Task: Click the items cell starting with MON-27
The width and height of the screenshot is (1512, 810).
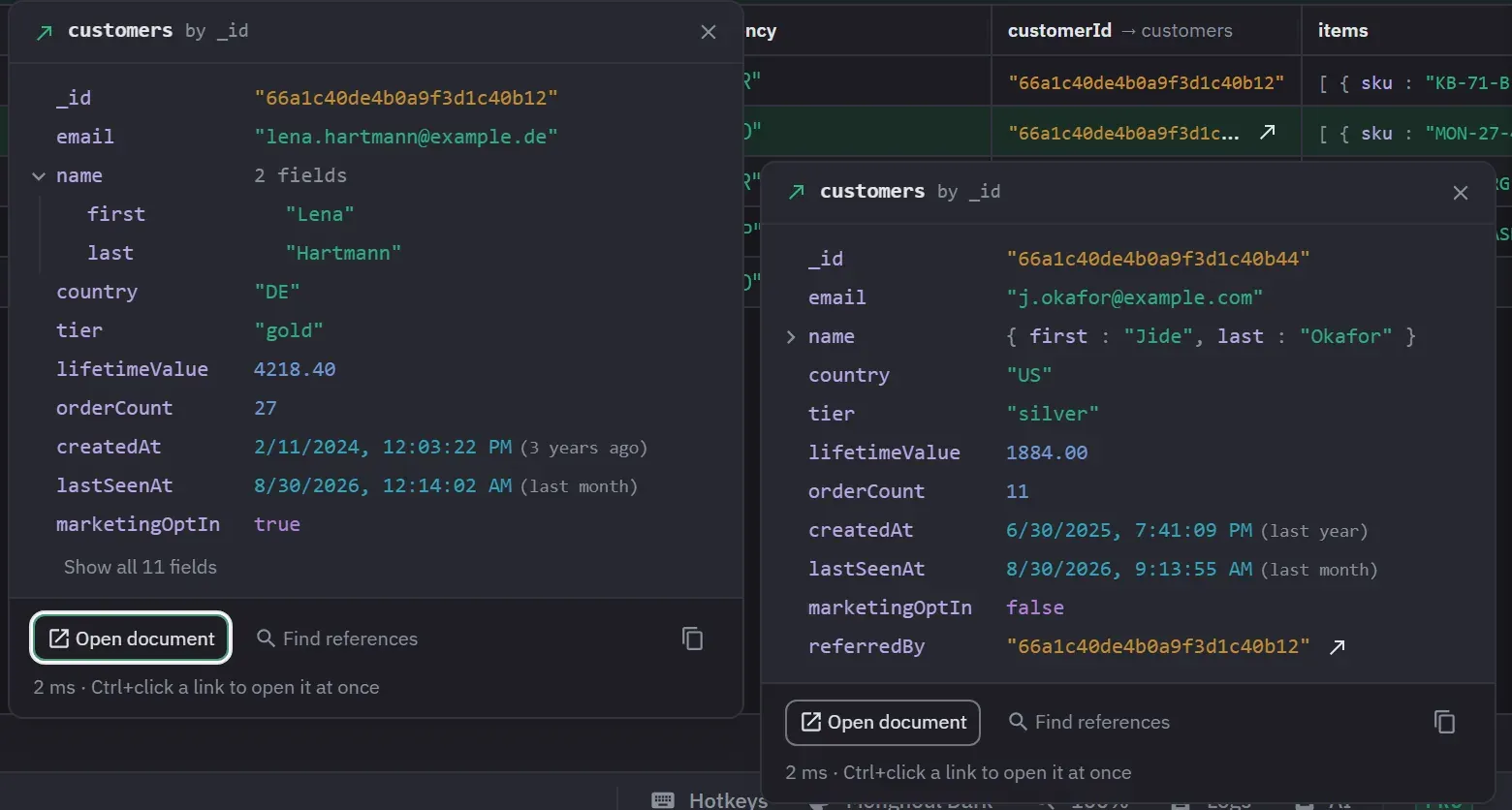Action: 1406,133
